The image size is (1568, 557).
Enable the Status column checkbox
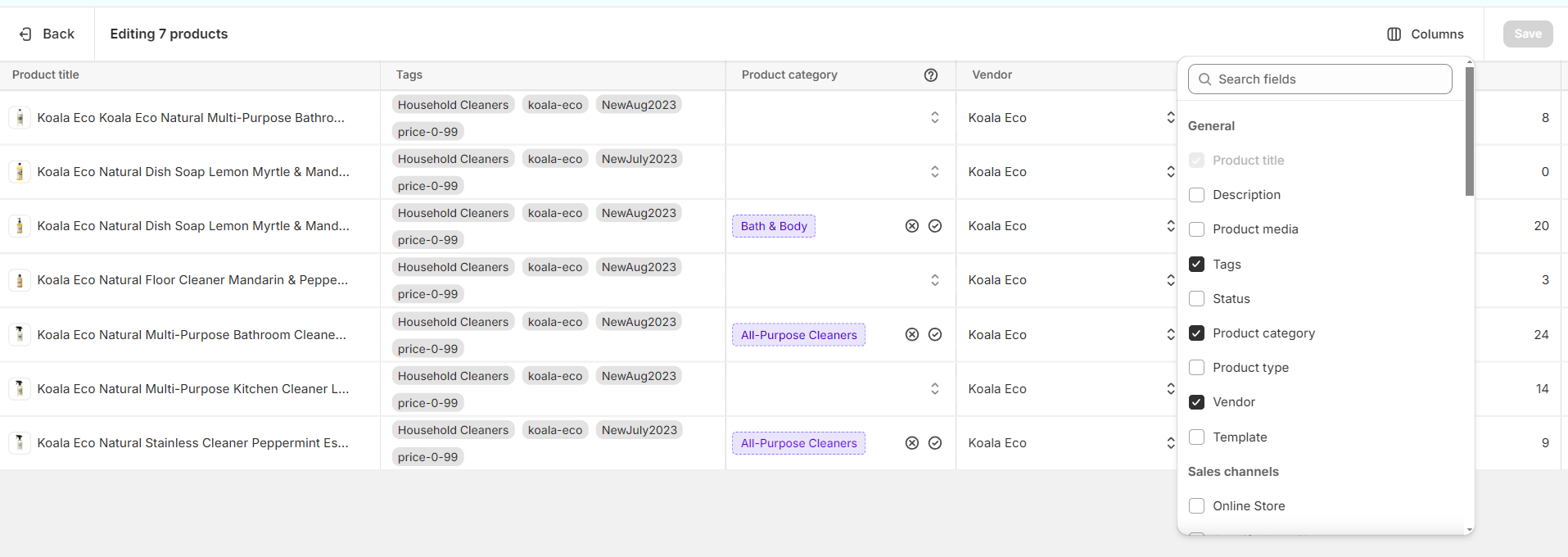point(1196,298)
